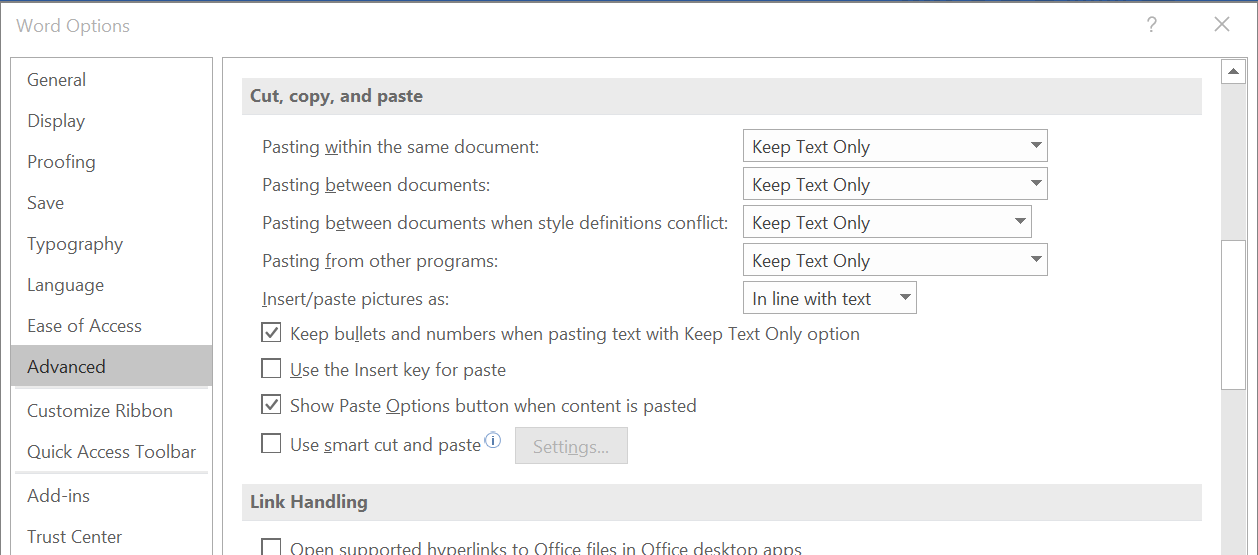Click the Help question mark icon
The height and width of the screenshot is (555, 1258).
click(x=1152, y=25)
